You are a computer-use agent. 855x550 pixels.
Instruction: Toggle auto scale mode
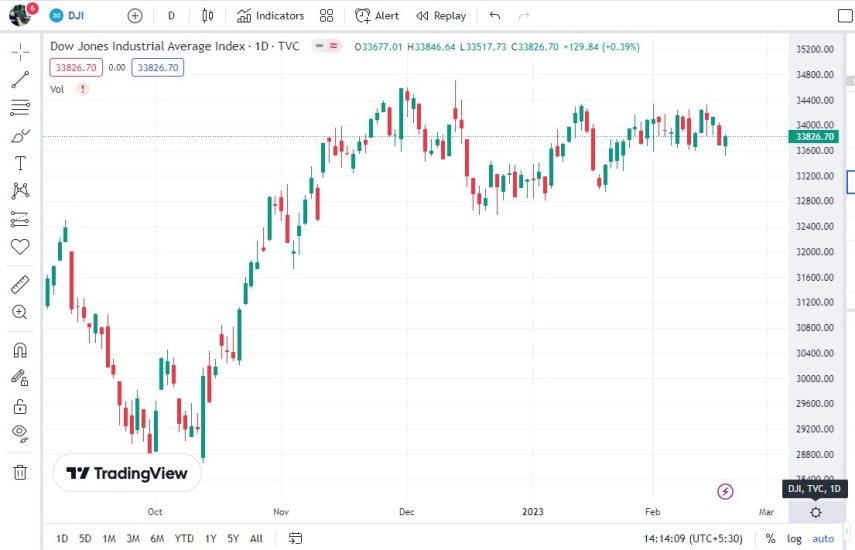click(823, 539)
